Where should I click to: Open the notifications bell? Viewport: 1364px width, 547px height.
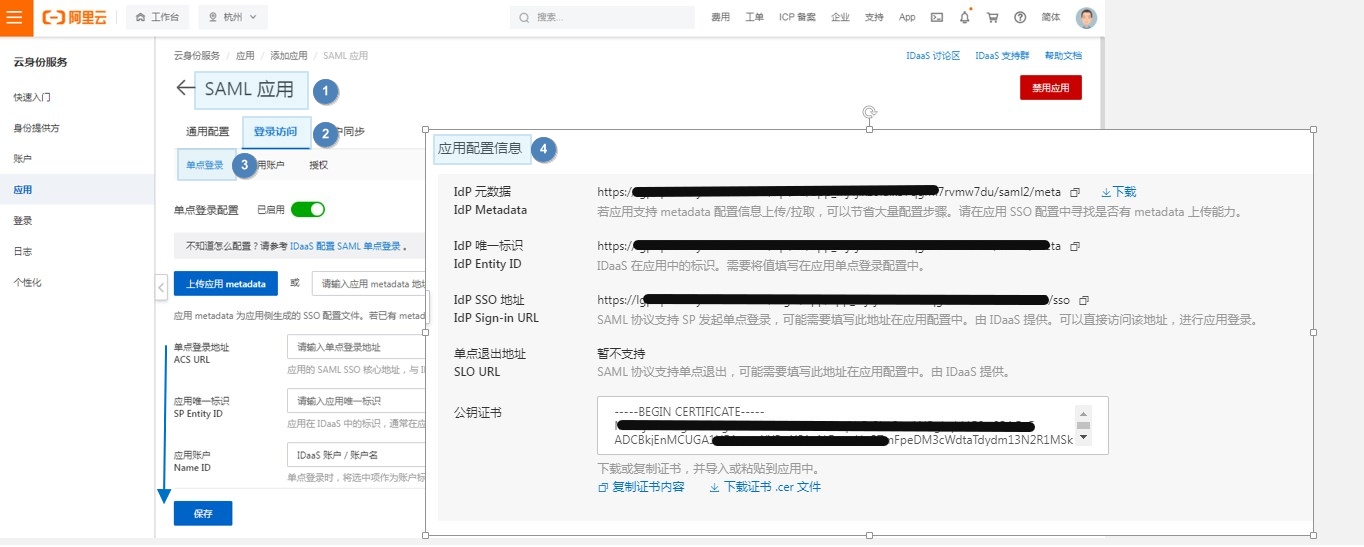point(964,17)
